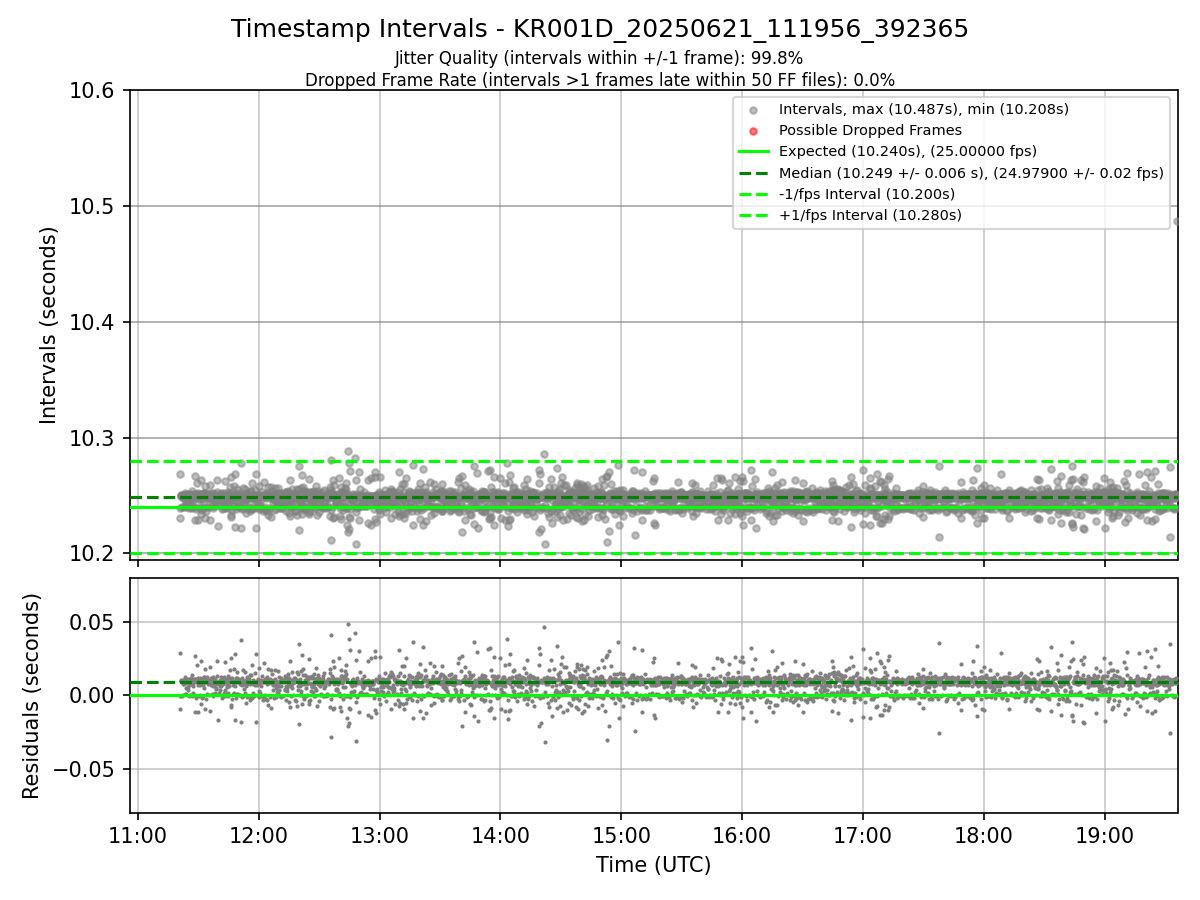
Task: Click the plot title 'Timestamp Intervals - KR001D_20250621_111956_392365'
Action: pyautogui.click(x=600, y=29)
